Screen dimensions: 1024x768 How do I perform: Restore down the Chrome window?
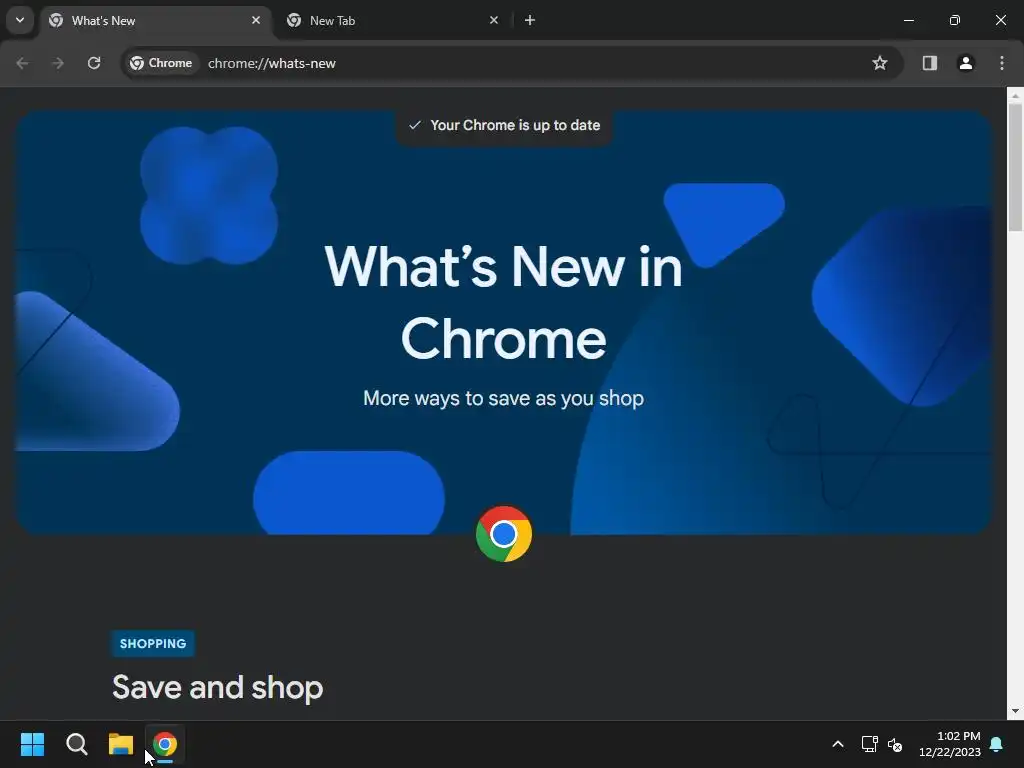[955, 20]
